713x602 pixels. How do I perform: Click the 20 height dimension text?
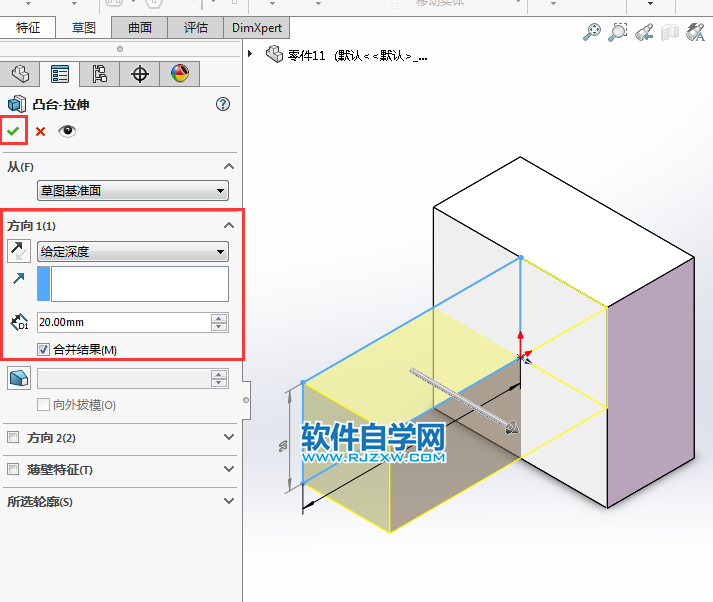click(x=283, y=446)
